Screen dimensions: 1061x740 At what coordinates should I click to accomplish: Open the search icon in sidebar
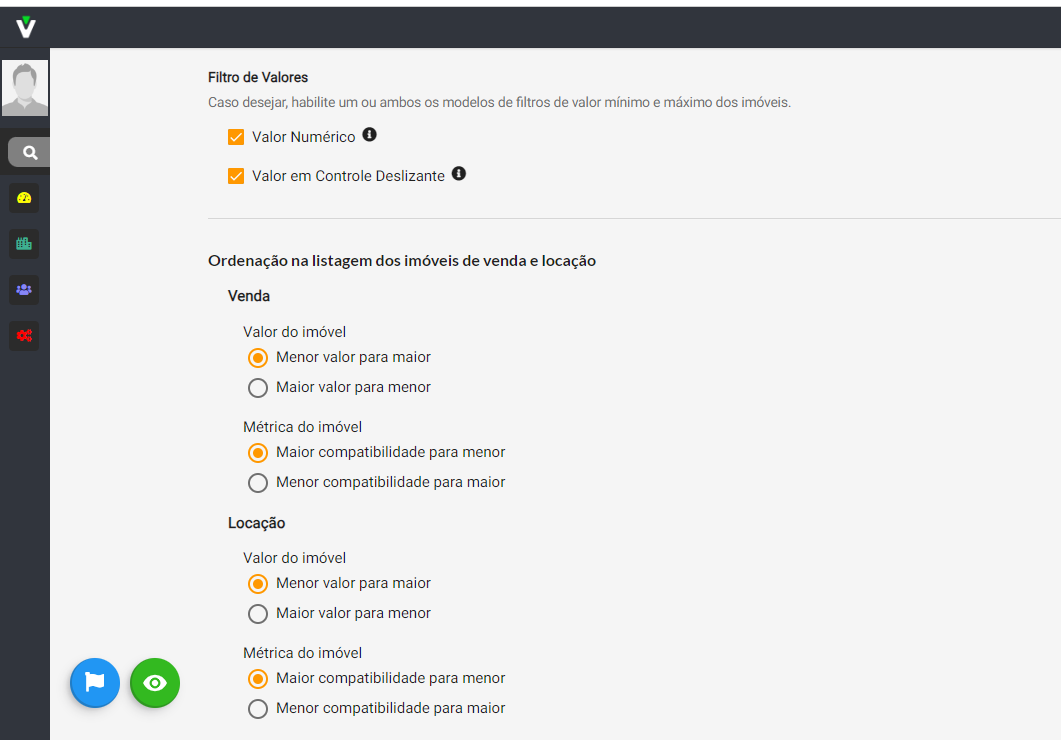[x=29, y=152]
